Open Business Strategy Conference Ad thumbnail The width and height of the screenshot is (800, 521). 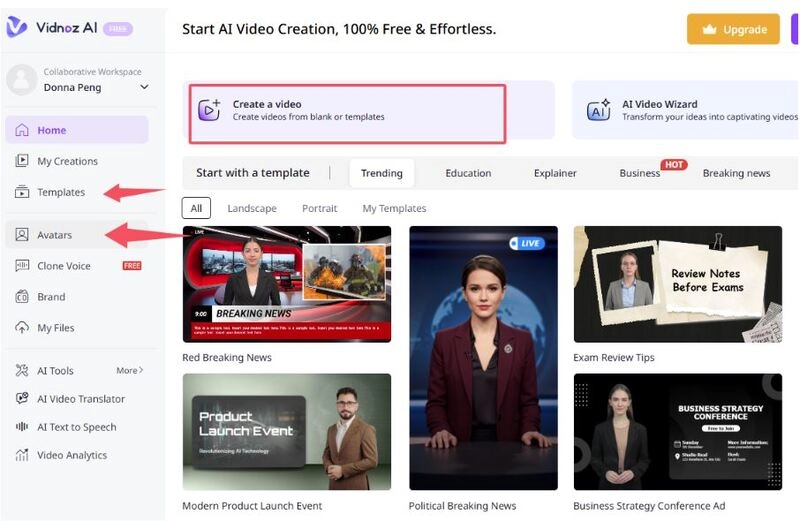(x=678, y=432)
